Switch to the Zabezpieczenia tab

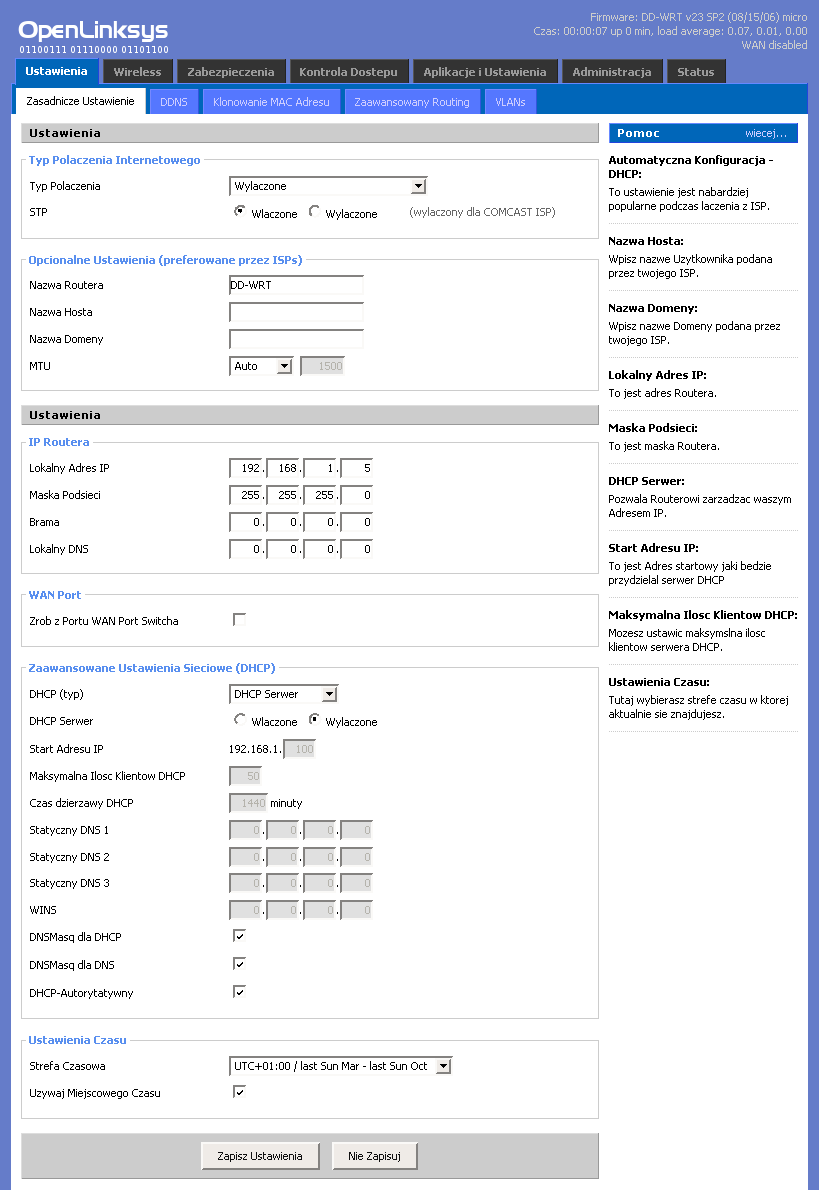coord(231,72)
